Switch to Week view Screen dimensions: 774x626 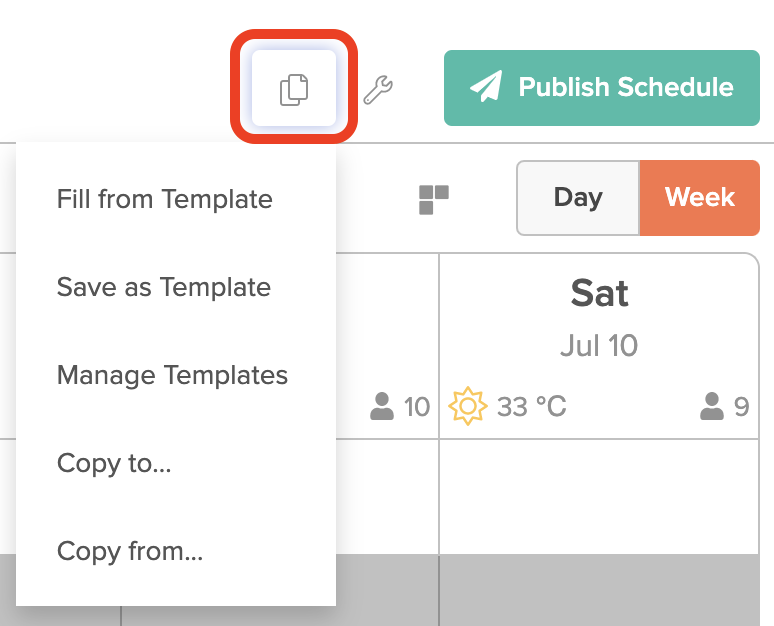(699, 198)
